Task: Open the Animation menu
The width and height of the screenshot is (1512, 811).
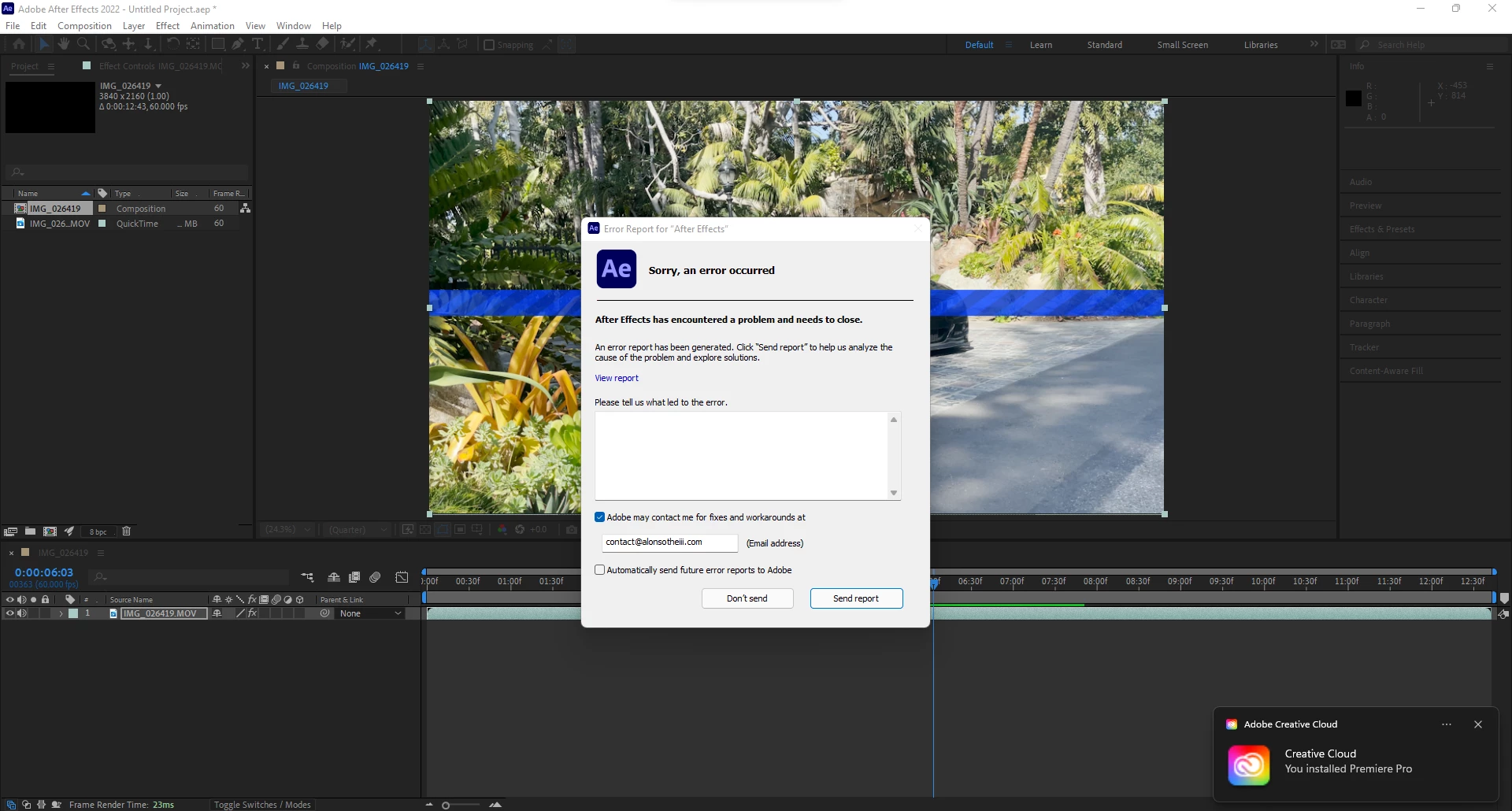Action: point(213,26)
